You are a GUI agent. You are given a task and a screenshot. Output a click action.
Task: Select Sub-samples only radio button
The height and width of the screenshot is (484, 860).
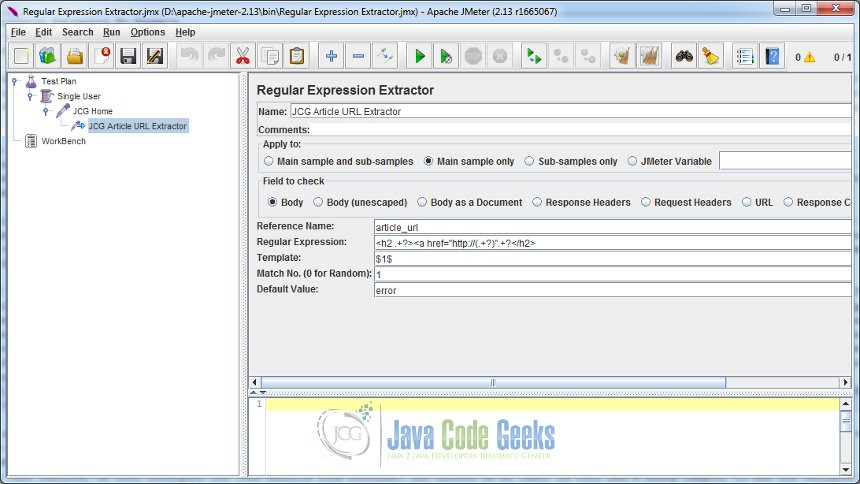529,161
